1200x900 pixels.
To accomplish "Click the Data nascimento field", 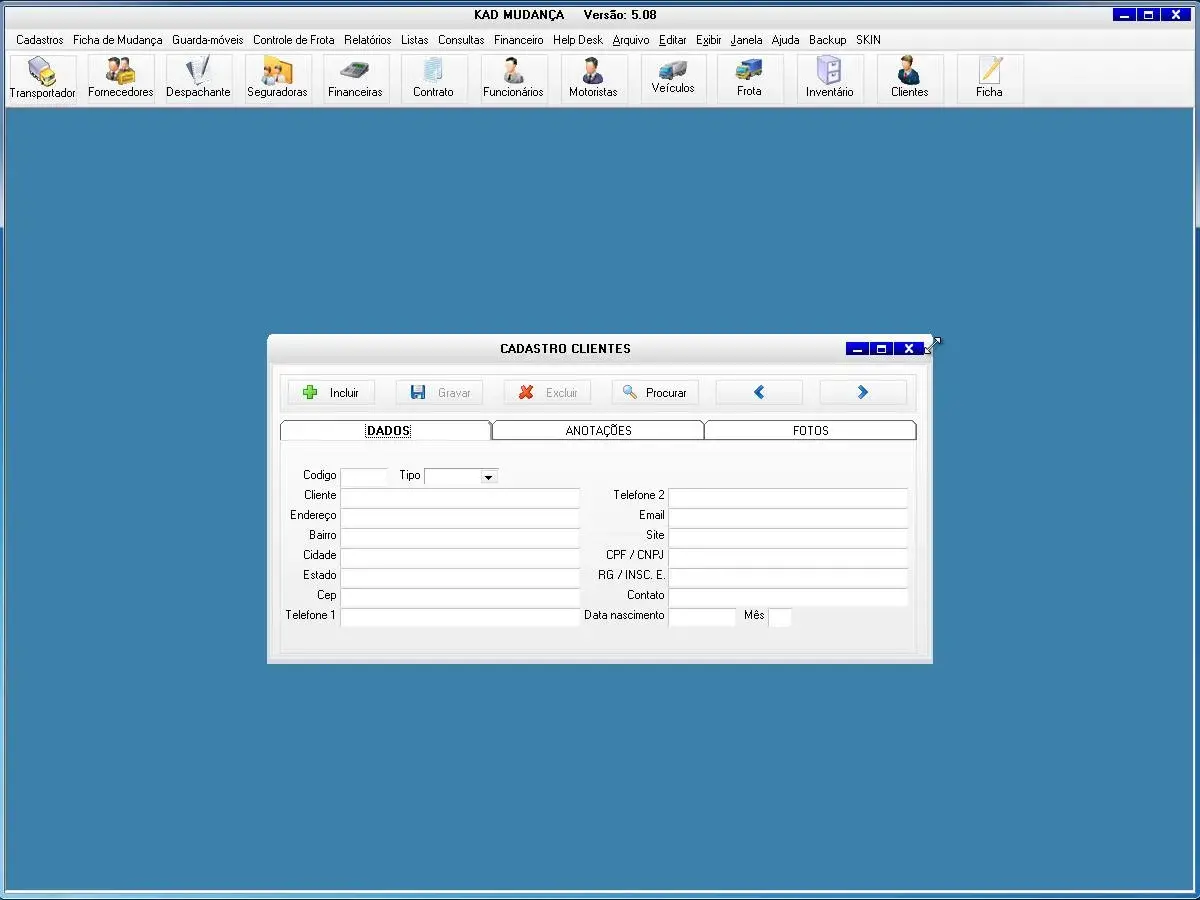I will 702,617.
